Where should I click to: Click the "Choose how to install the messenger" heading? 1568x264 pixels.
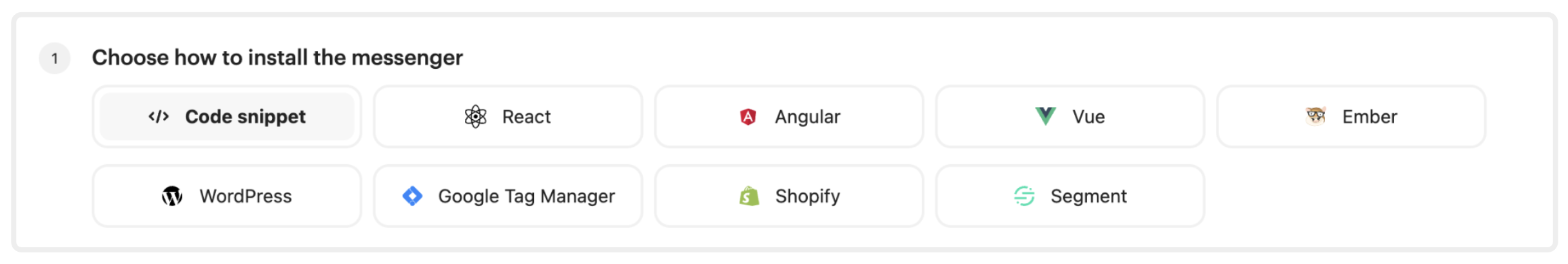click(x=277, y=58)
